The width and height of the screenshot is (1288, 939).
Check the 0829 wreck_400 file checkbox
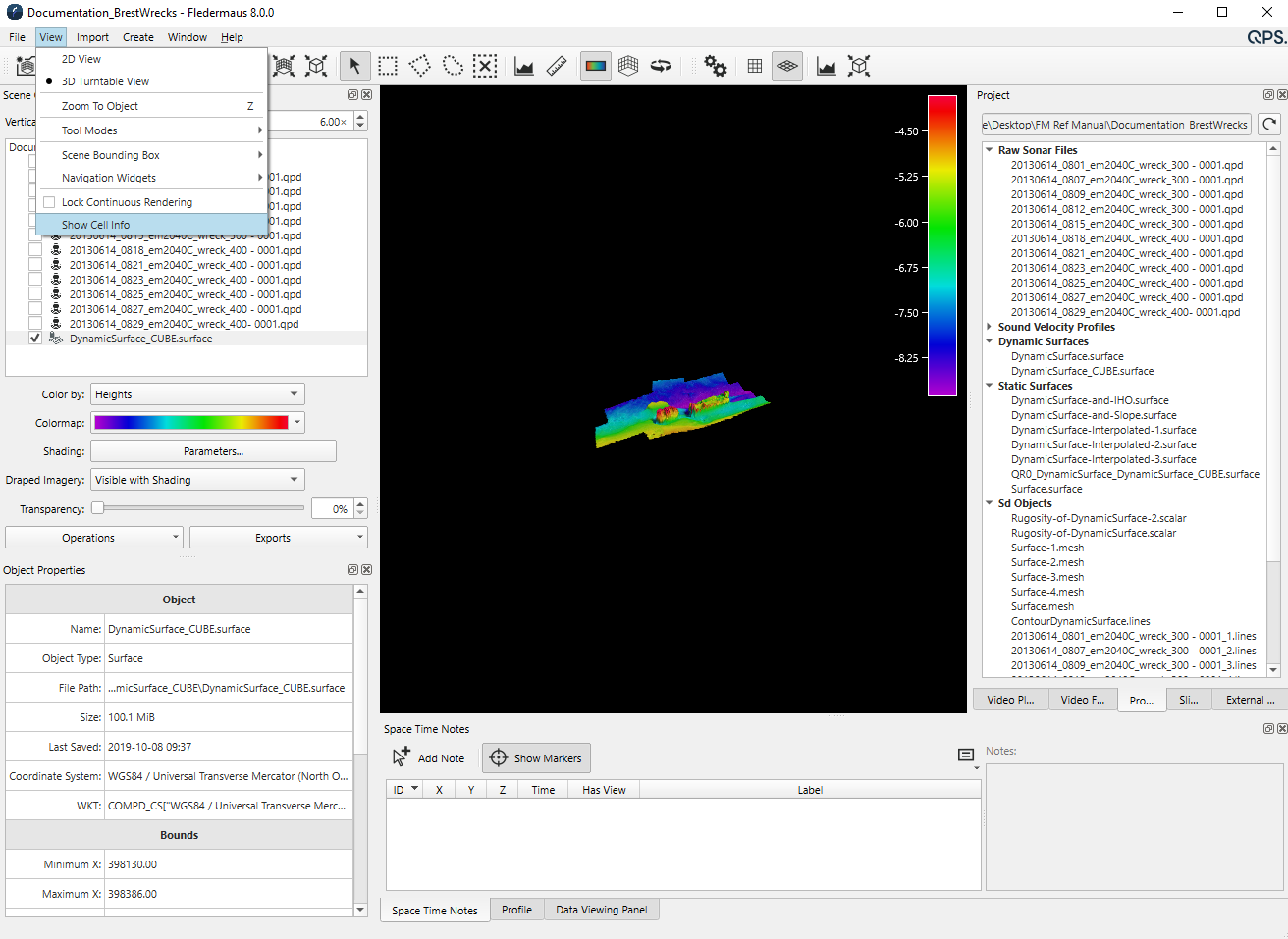pyautogui.click(x=35, y=324)
